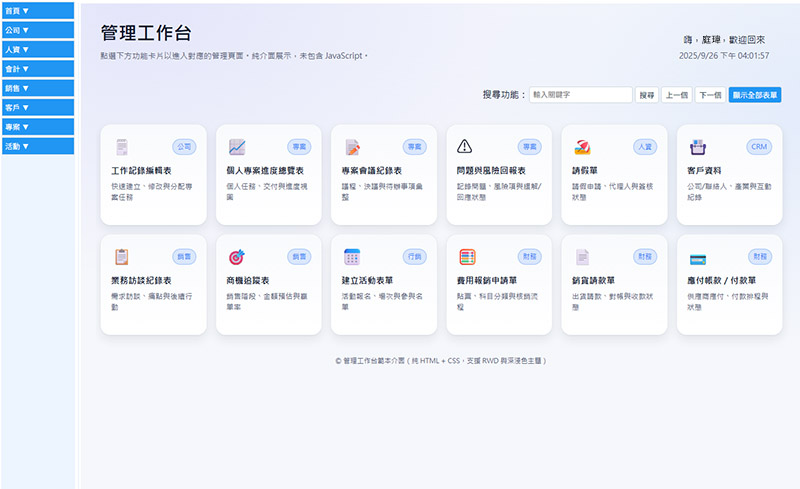This screenshot has width=800, height=489.
Task: Expand the 客戶 sidebar menu
Action: click(38, 108)
